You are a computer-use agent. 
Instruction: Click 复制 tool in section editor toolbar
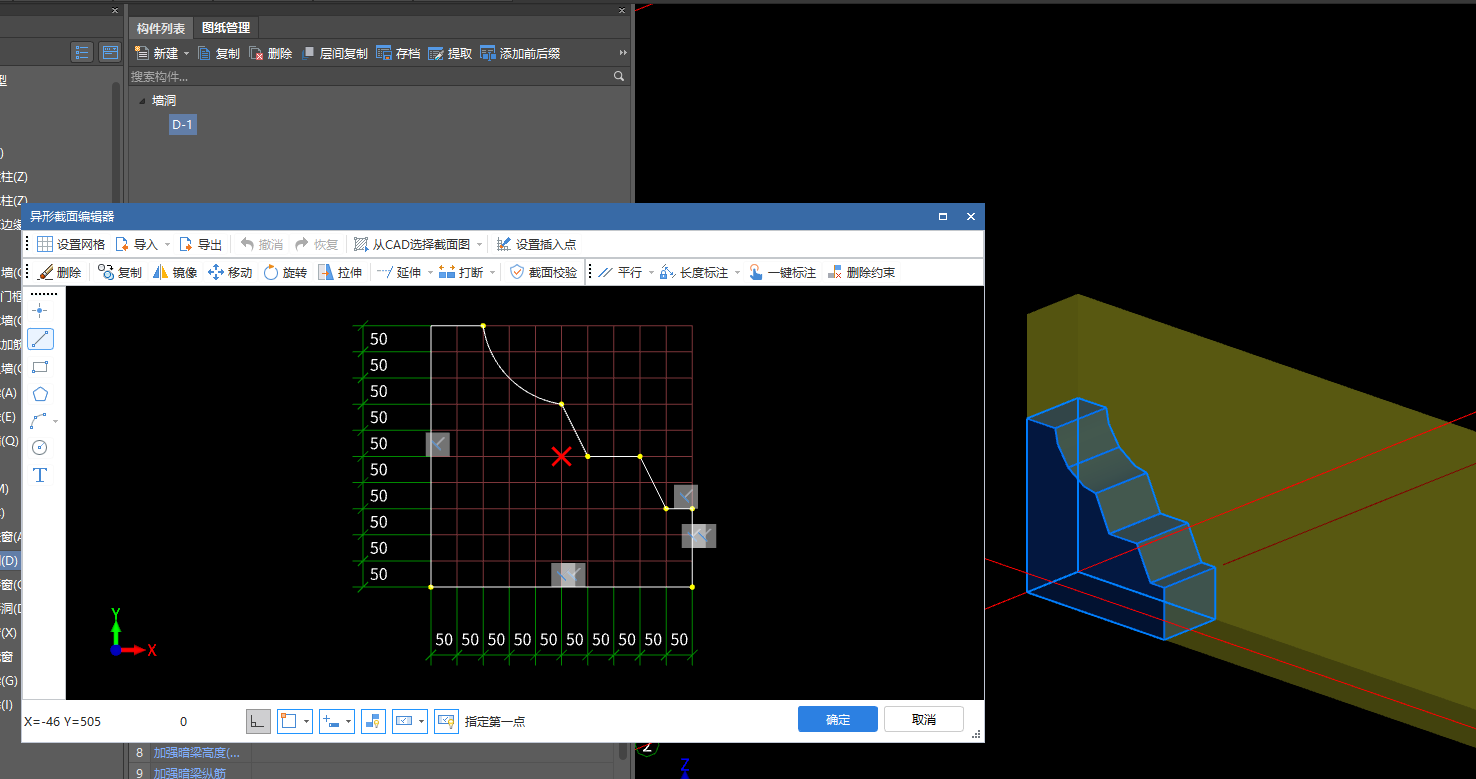[x=119, y=272]
